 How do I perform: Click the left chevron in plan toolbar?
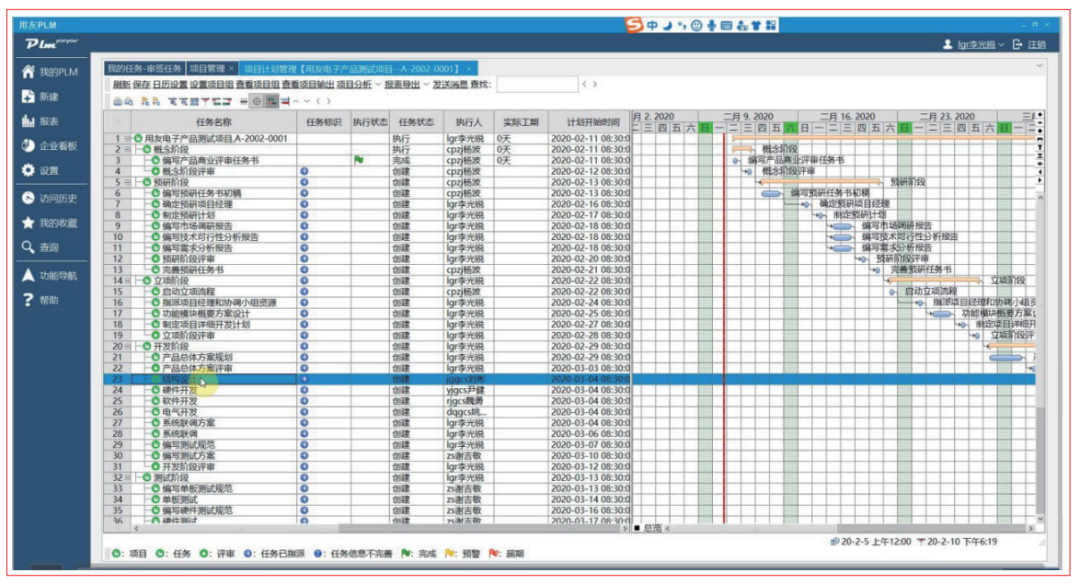pos(318,101)
